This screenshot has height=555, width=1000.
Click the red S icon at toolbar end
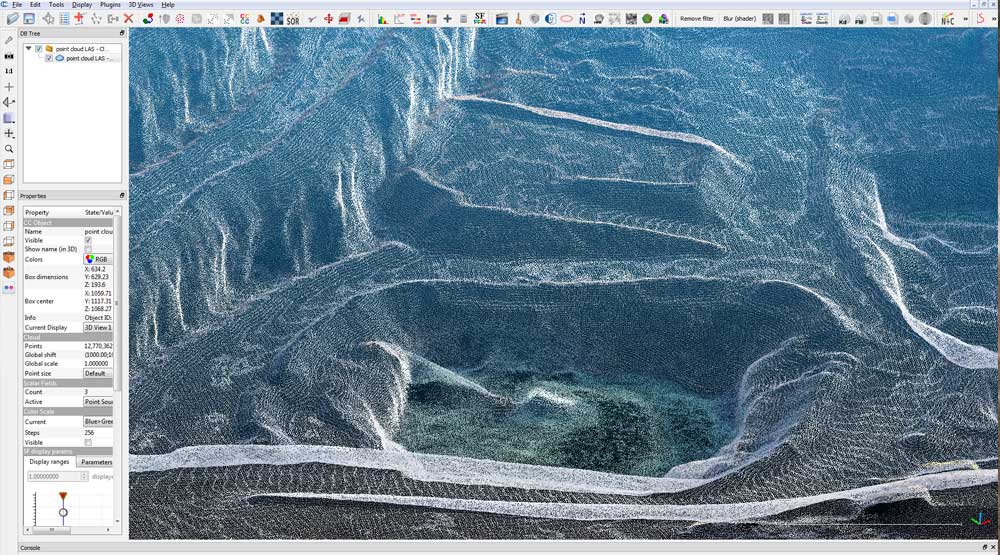click(980, 18)
